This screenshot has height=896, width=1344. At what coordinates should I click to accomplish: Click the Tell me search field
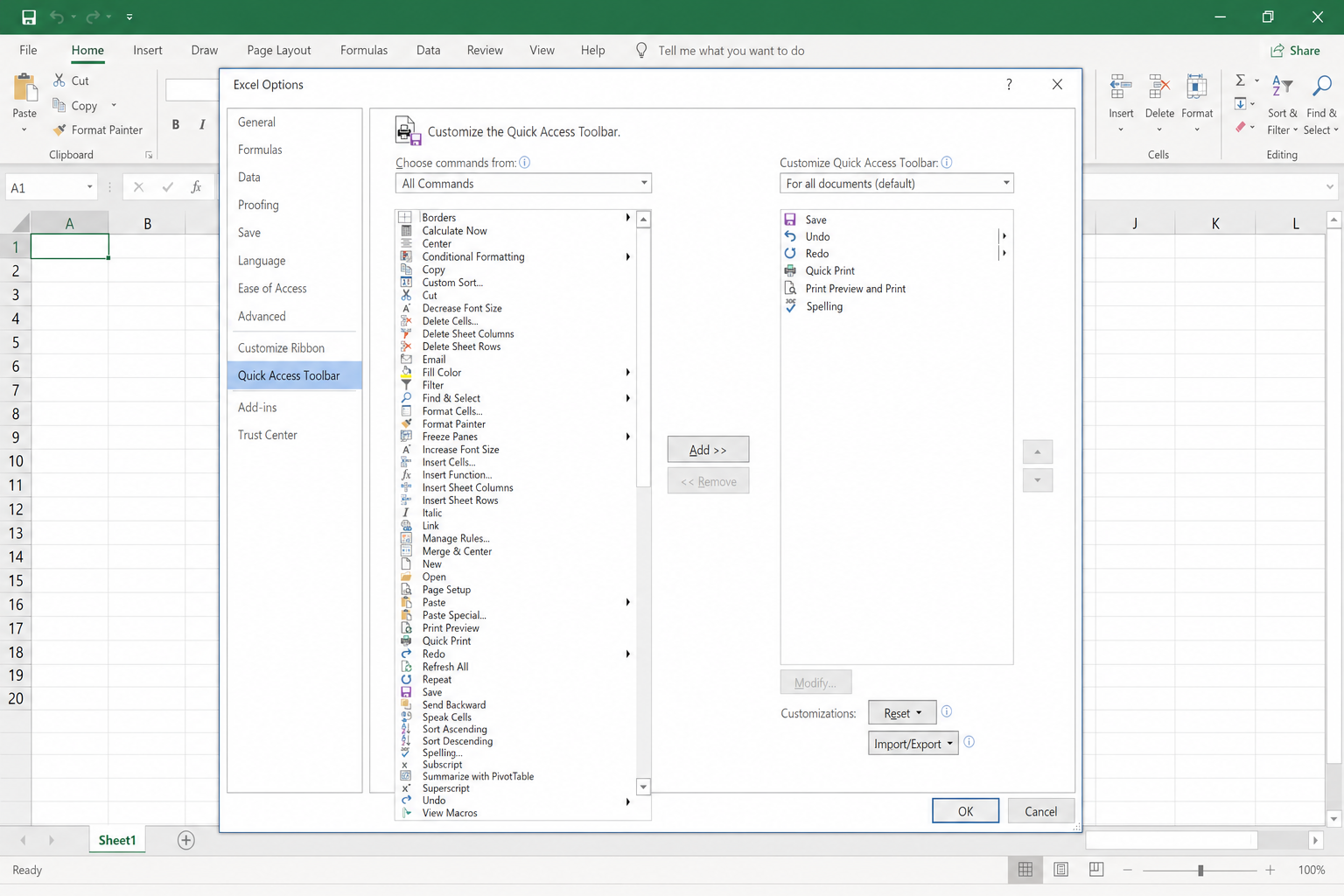click(x=731, y=51)
